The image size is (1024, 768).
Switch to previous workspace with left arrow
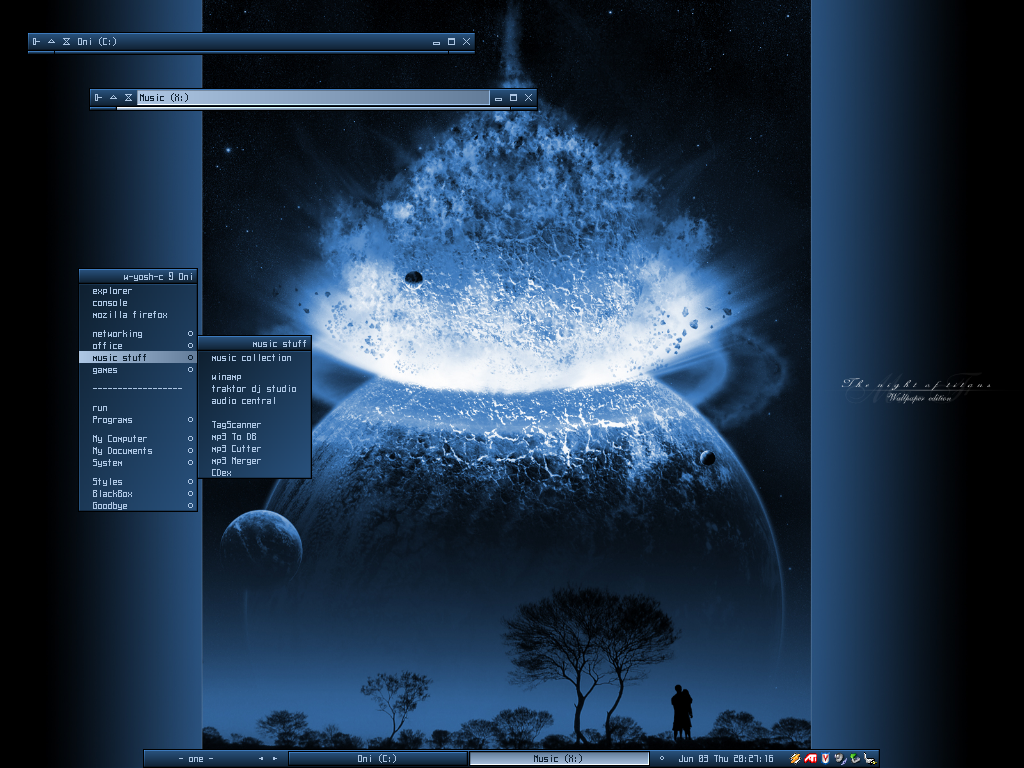tap(261, 758)
